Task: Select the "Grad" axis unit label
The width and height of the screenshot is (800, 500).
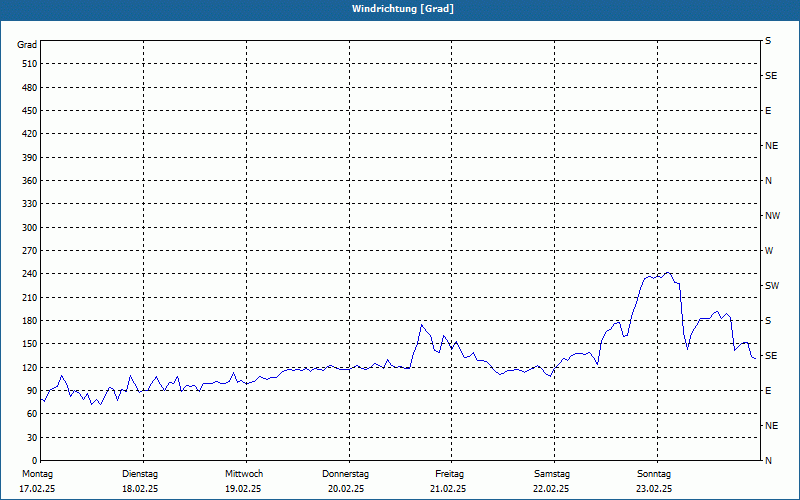Action: tap(27, 45)
